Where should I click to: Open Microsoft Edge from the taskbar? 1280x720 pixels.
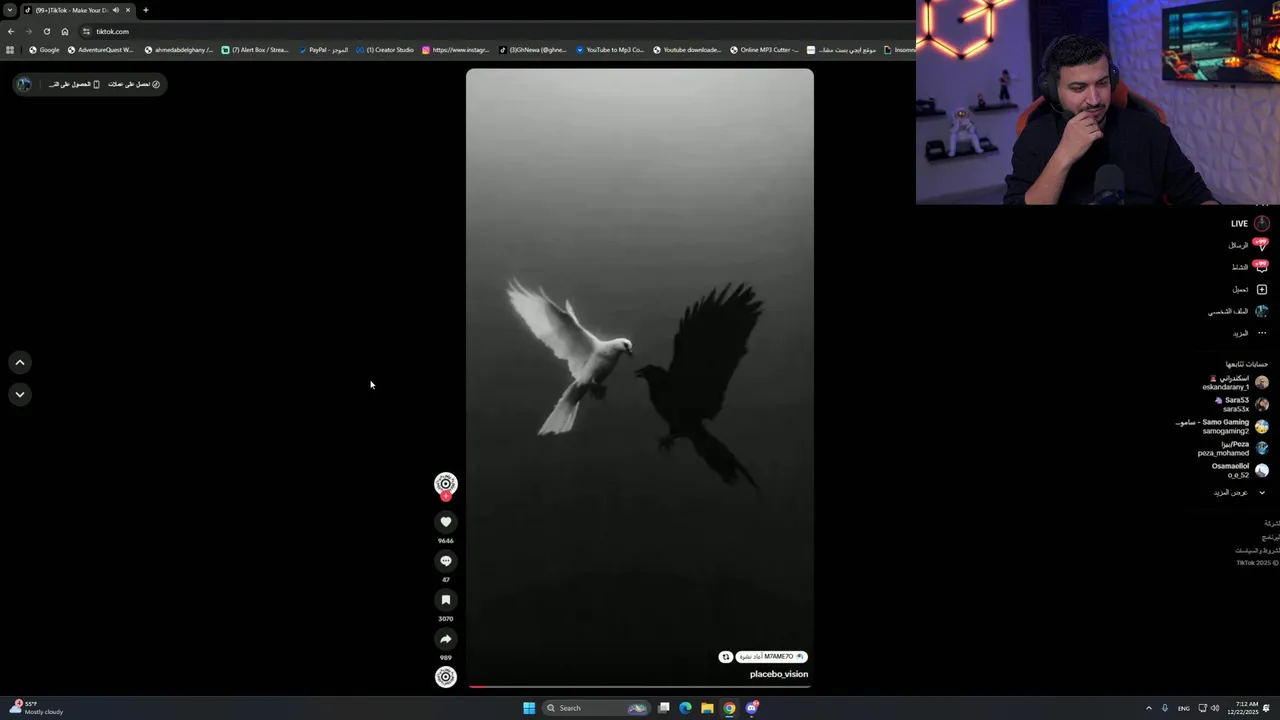[685, 708]
